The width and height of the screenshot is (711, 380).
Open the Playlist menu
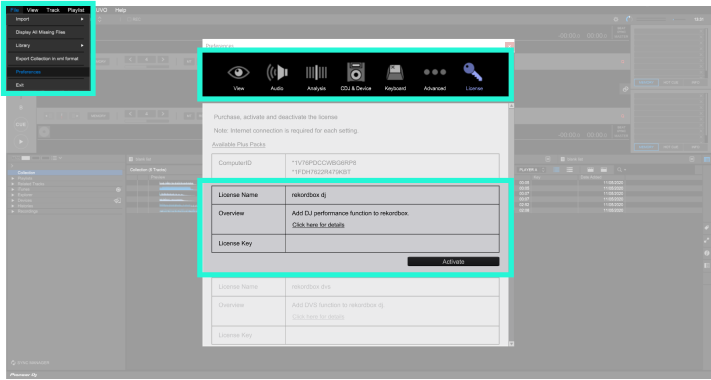[x=76, y=10]
